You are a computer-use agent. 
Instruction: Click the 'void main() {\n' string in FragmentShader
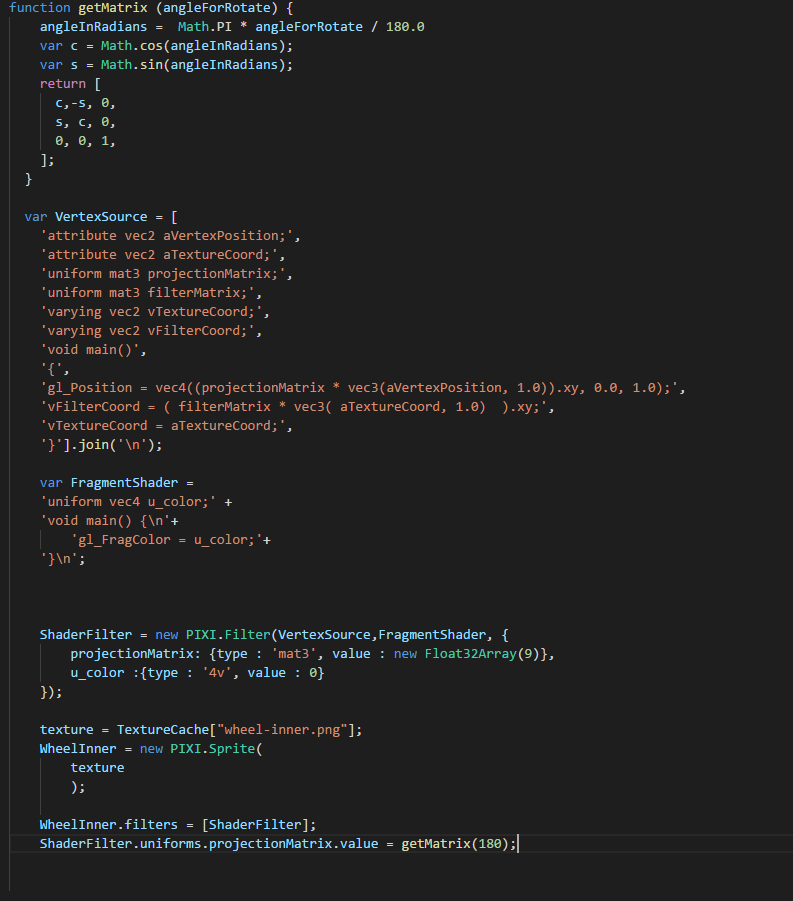pyautogui.click(x=105, y=521)
